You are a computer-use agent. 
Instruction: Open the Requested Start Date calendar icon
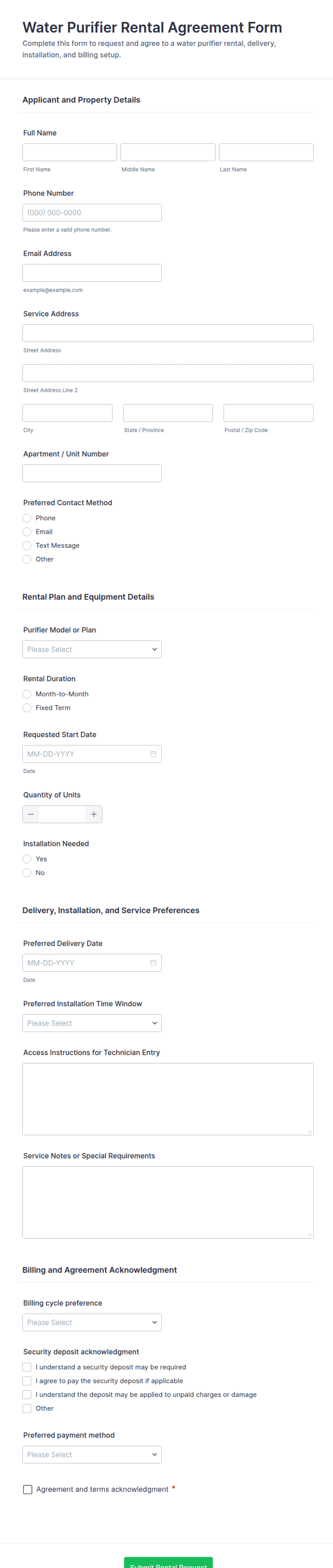[153, 753]
